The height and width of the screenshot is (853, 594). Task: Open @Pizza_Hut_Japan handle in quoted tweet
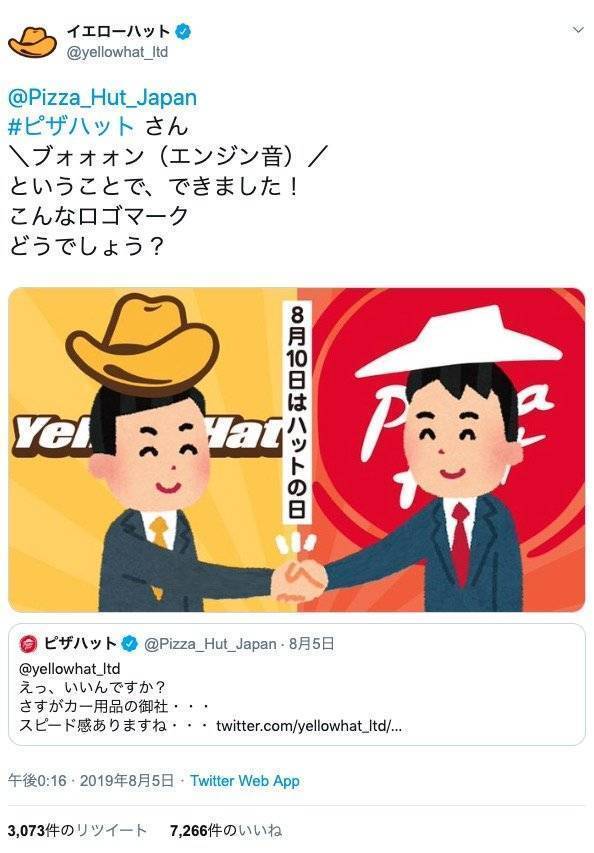(210, 644)
